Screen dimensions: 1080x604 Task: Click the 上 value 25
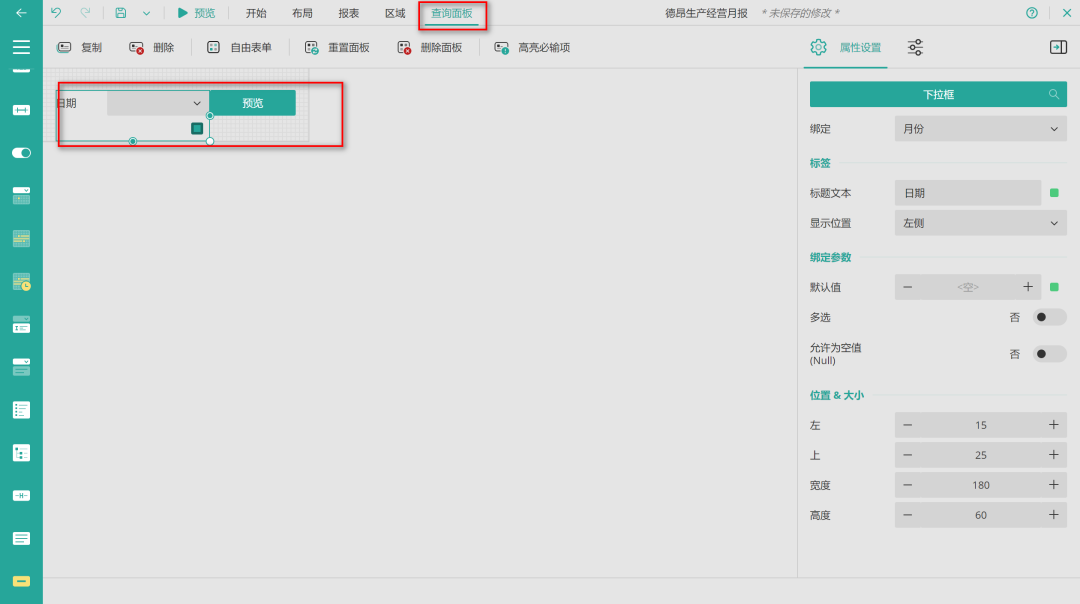981,455
